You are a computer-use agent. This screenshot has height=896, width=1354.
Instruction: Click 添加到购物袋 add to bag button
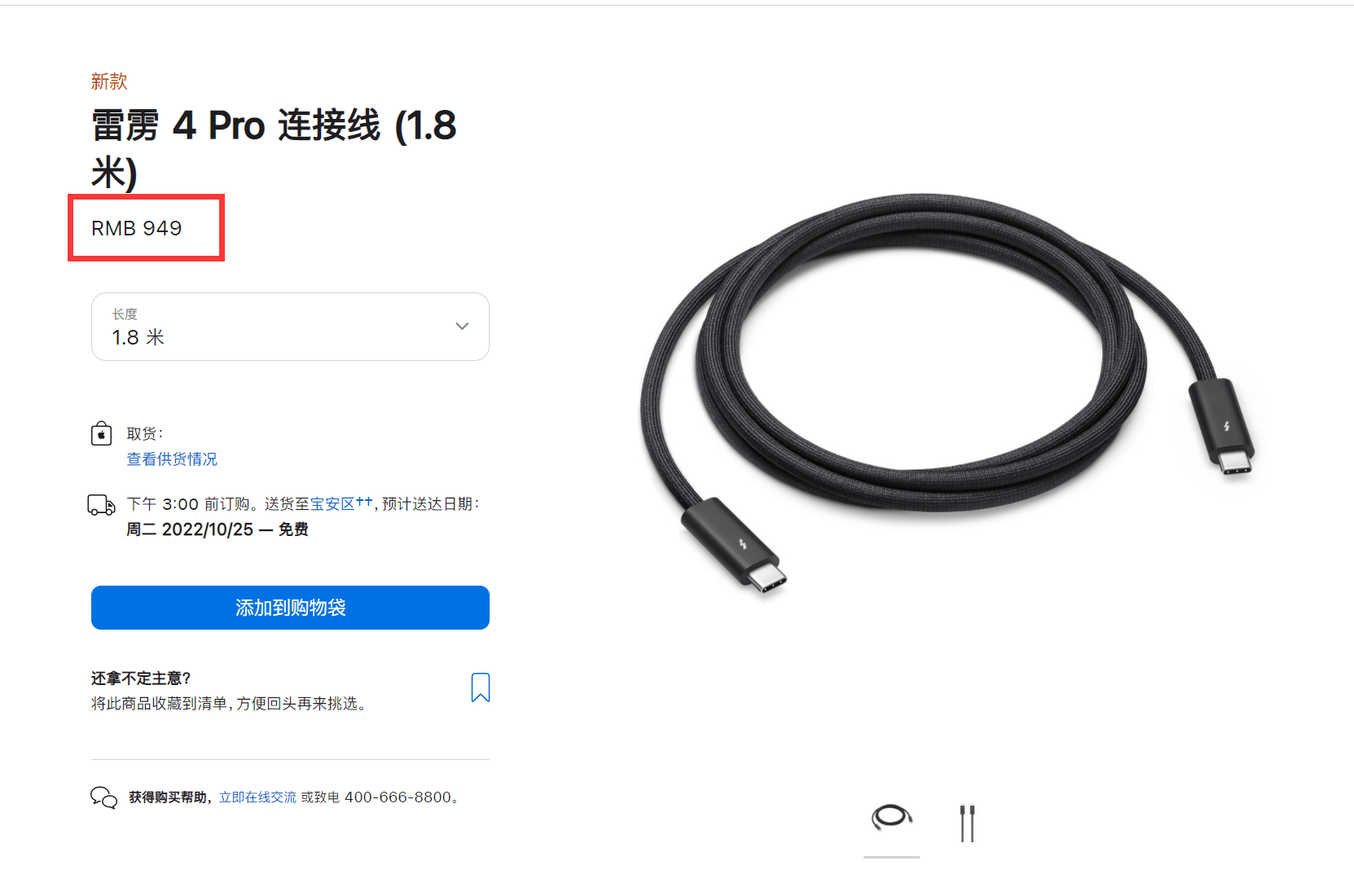click(x=290, y=608)
